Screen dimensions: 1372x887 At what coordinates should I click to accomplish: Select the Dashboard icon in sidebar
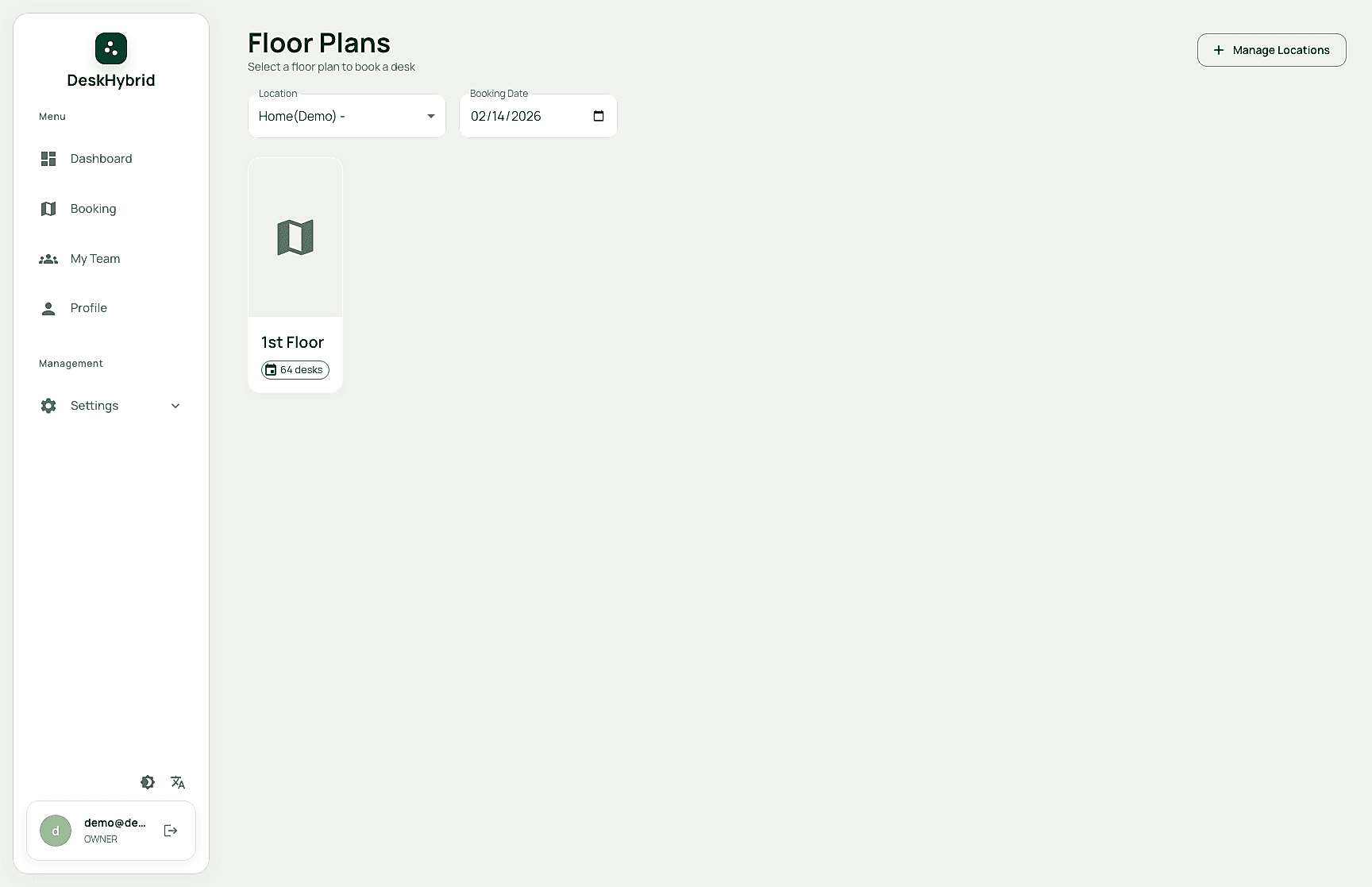(48, 158)
